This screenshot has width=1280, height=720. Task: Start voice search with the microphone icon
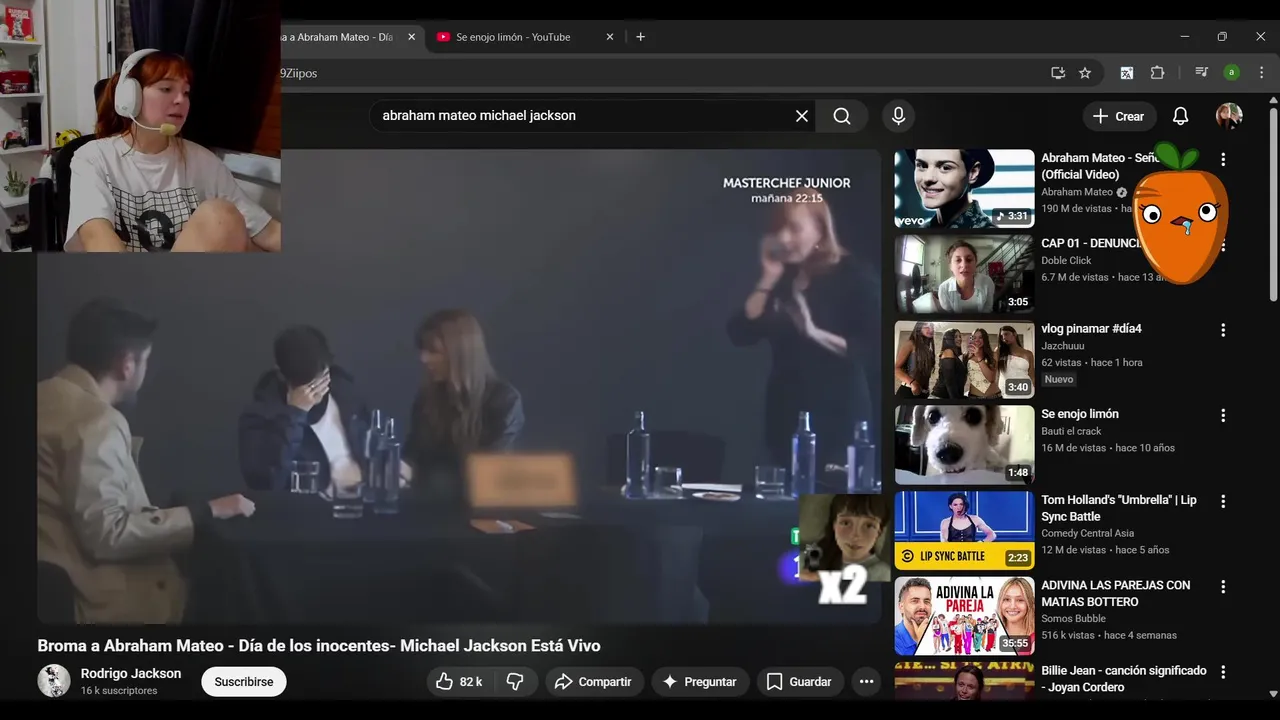click(x=898, y=116)
